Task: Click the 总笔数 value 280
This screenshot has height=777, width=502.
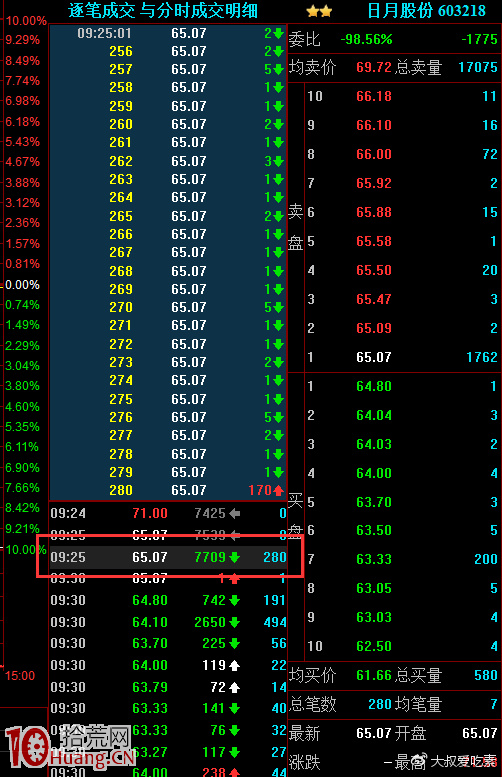Action: pos(380,704)
